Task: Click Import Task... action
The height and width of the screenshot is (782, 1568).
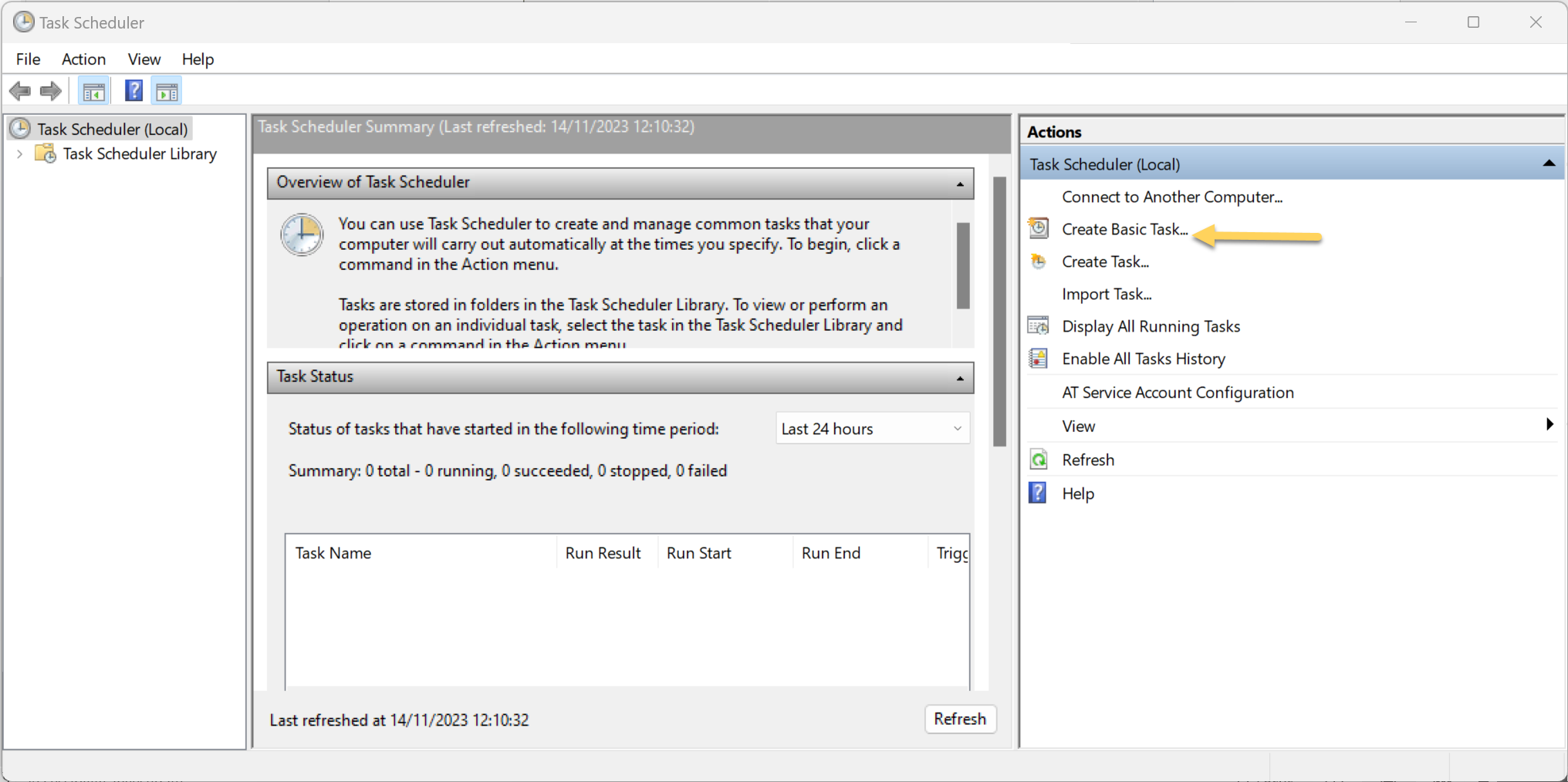Action: click(1107, 294)
